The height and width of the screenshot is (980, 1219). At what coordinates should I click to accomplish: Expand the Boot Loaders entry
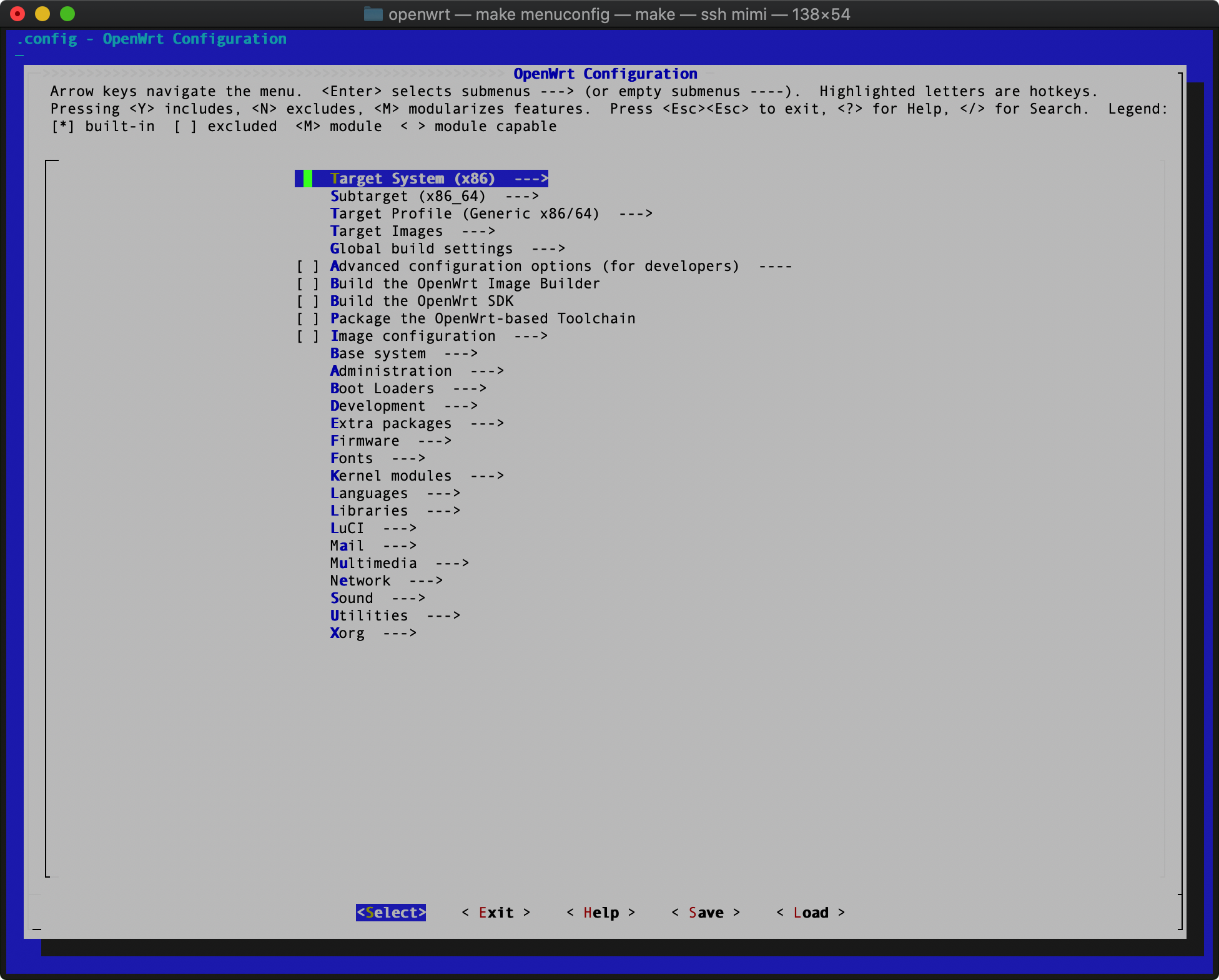408,388
